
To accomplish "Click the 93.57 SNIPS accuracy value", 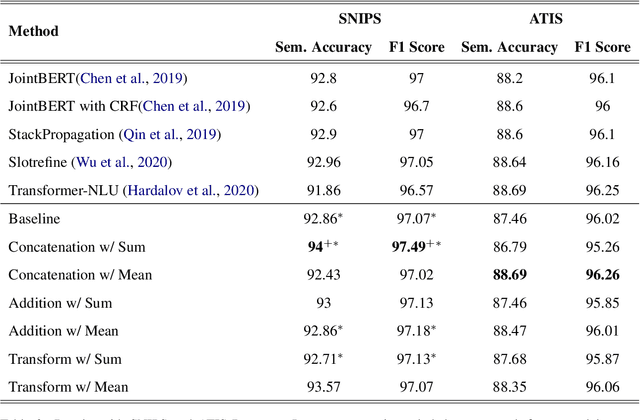I will pyautogui.click(x=316, y=386).
